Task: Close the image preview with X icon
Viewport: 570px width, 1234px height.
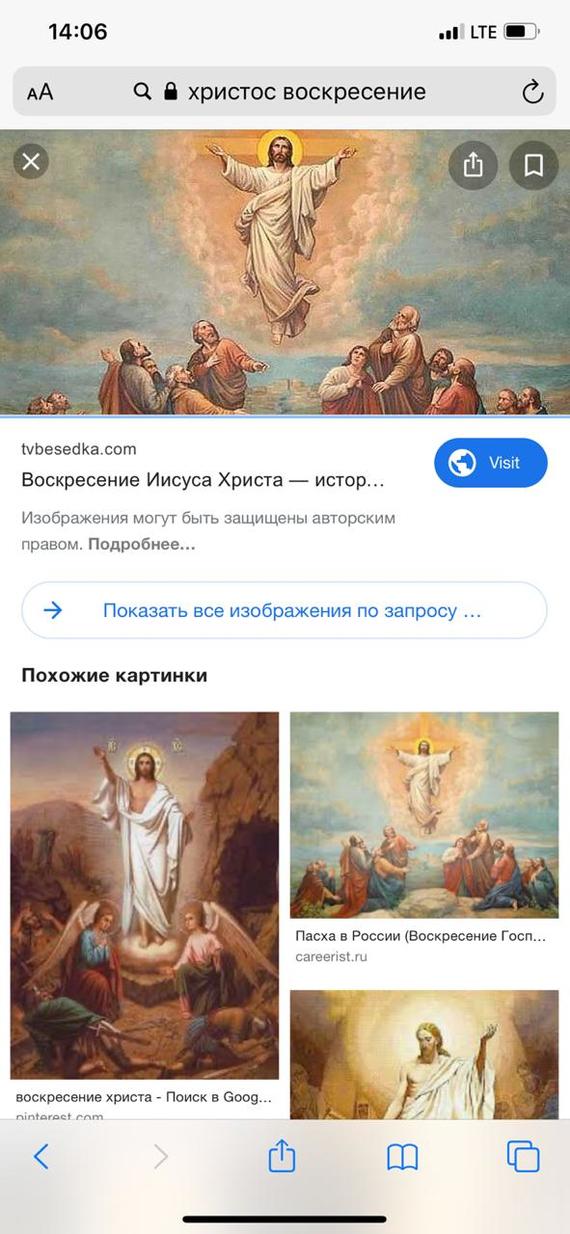Action: coord(31,161)
